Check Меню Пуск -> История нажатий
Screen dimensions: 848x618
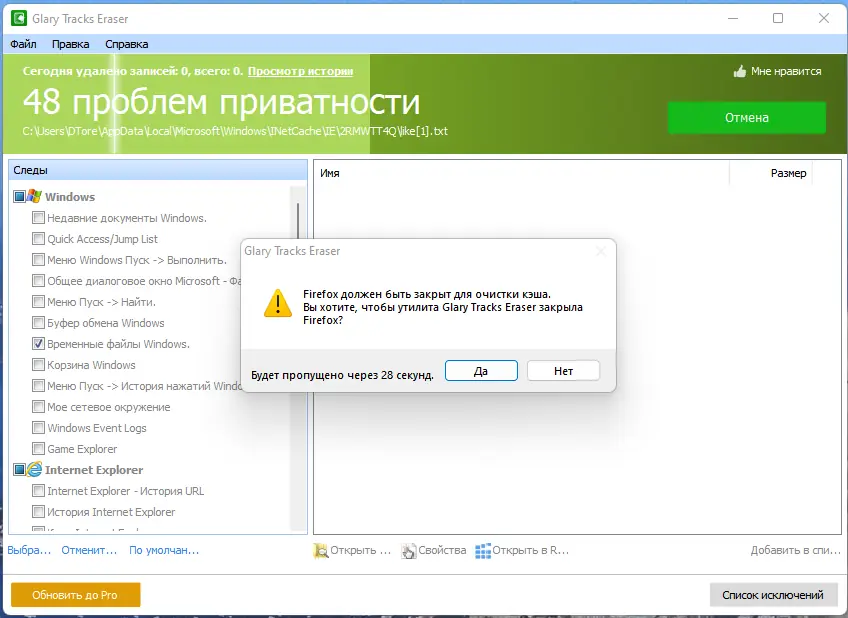pos(38,386)
